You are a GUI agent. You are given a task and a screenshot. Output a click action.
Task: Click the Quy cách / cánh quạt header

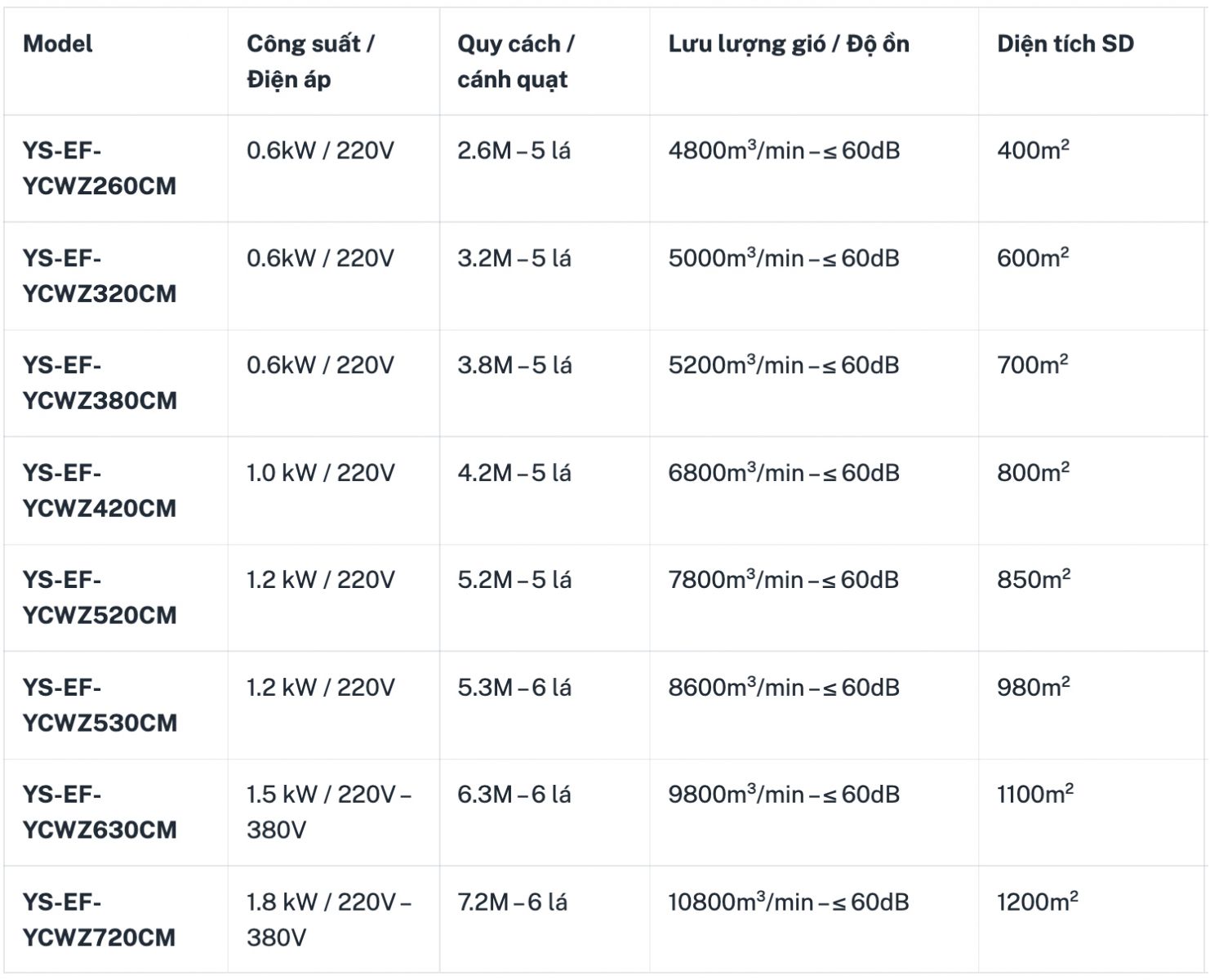pyautogui.click(x=515, y=61)
